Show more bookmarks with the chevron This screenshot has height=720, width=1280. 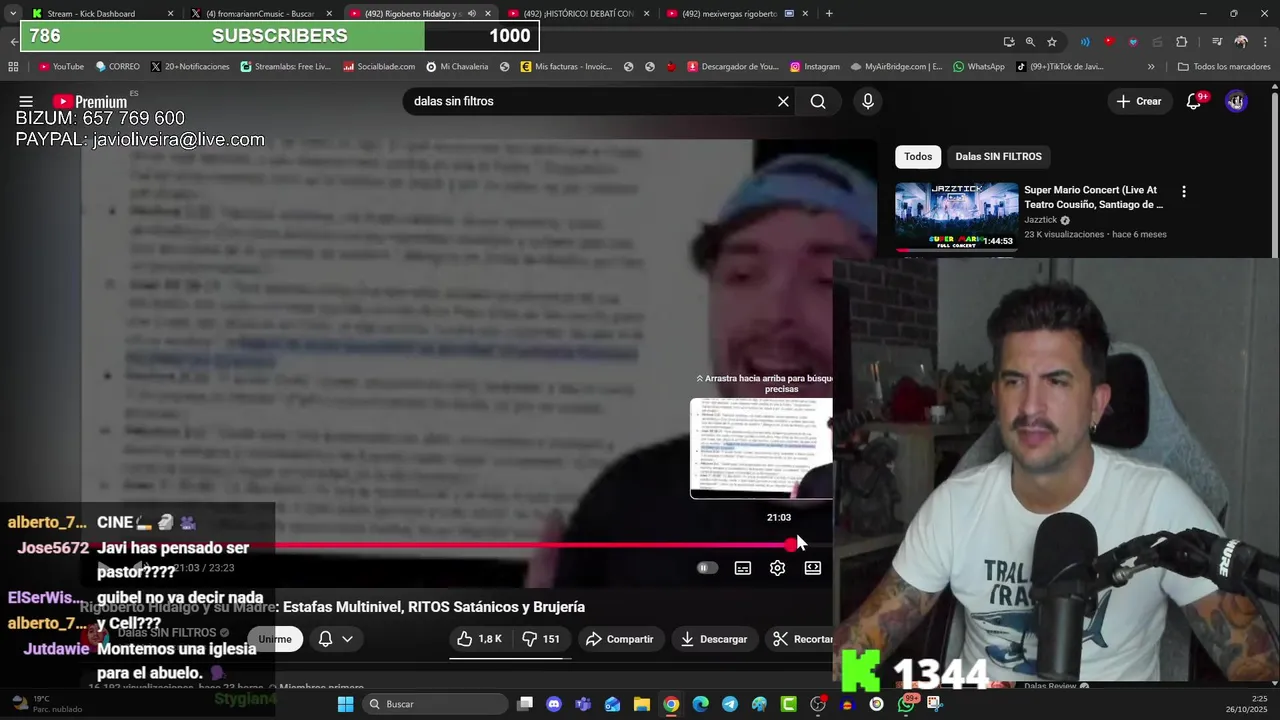point(1151,67)
